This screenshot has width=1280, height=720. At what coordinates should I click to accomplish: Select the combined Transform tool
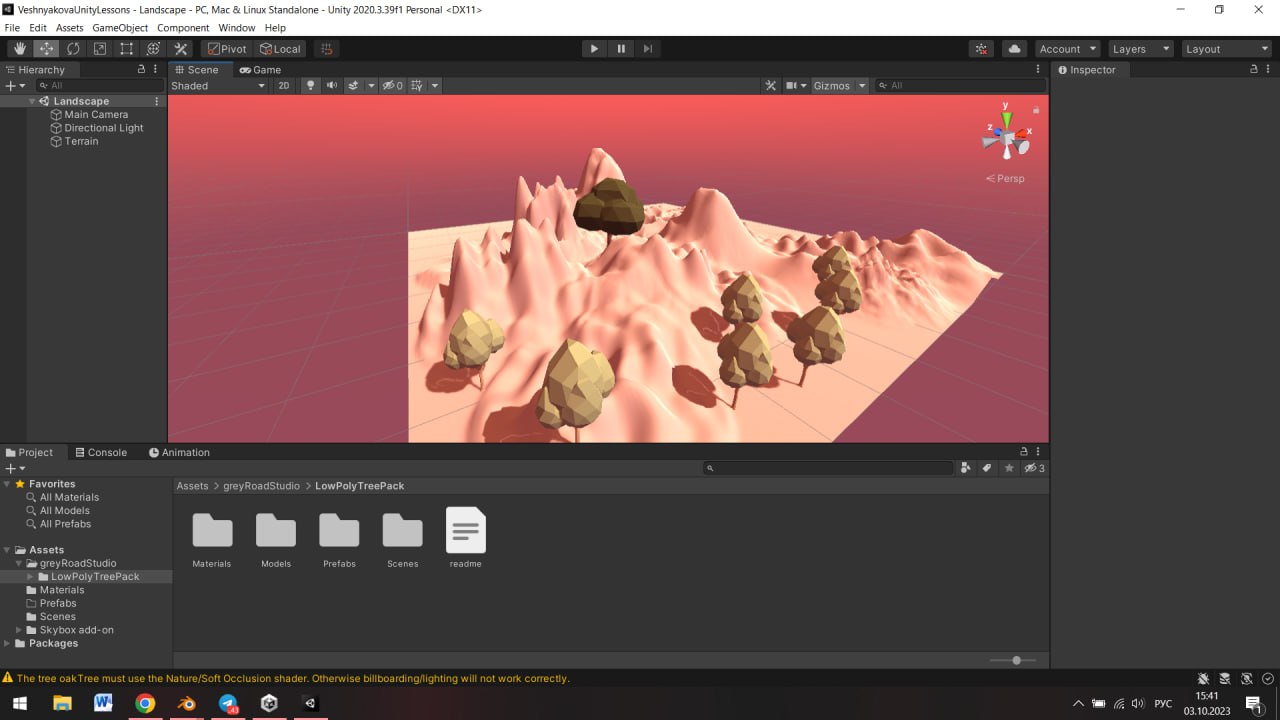(x=153, y=49)
